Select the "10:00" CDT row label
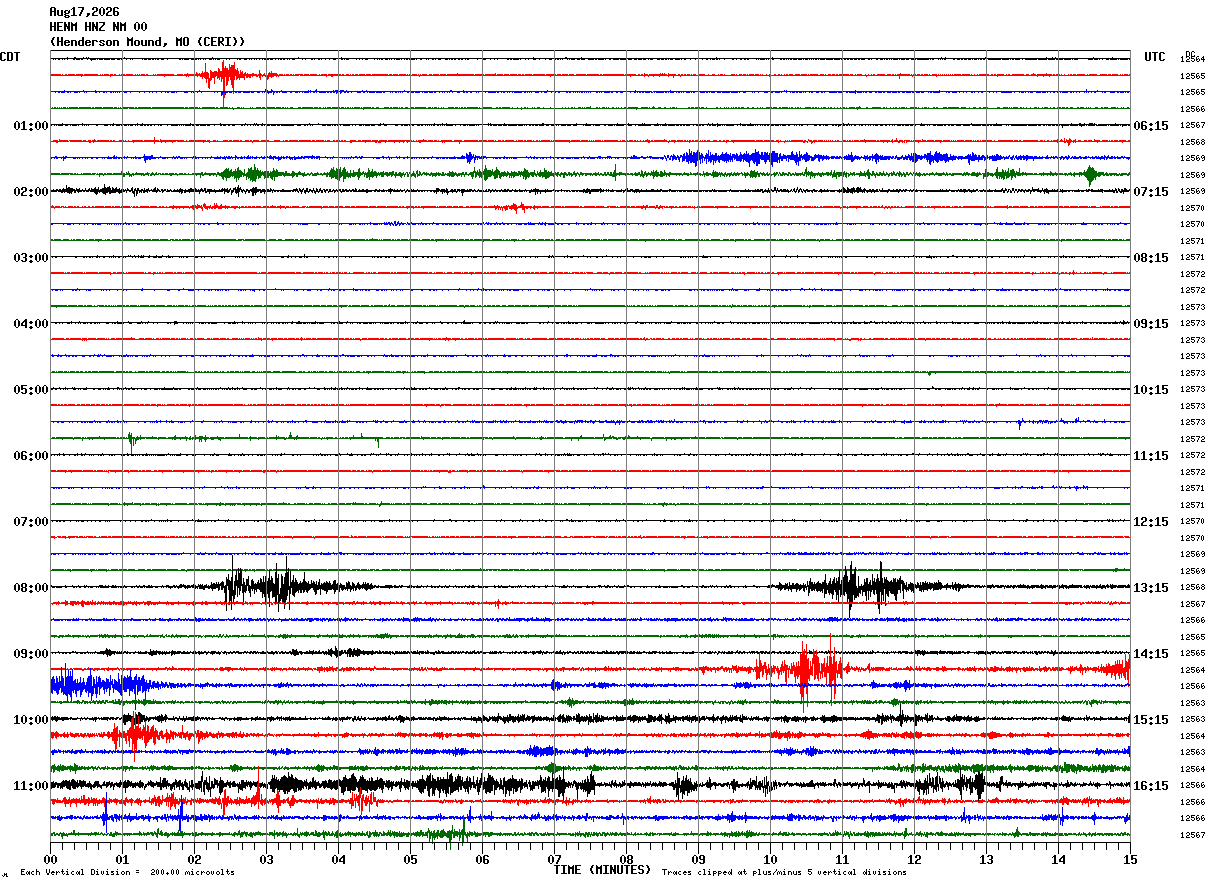1210x886 pixels. point(31,720)
